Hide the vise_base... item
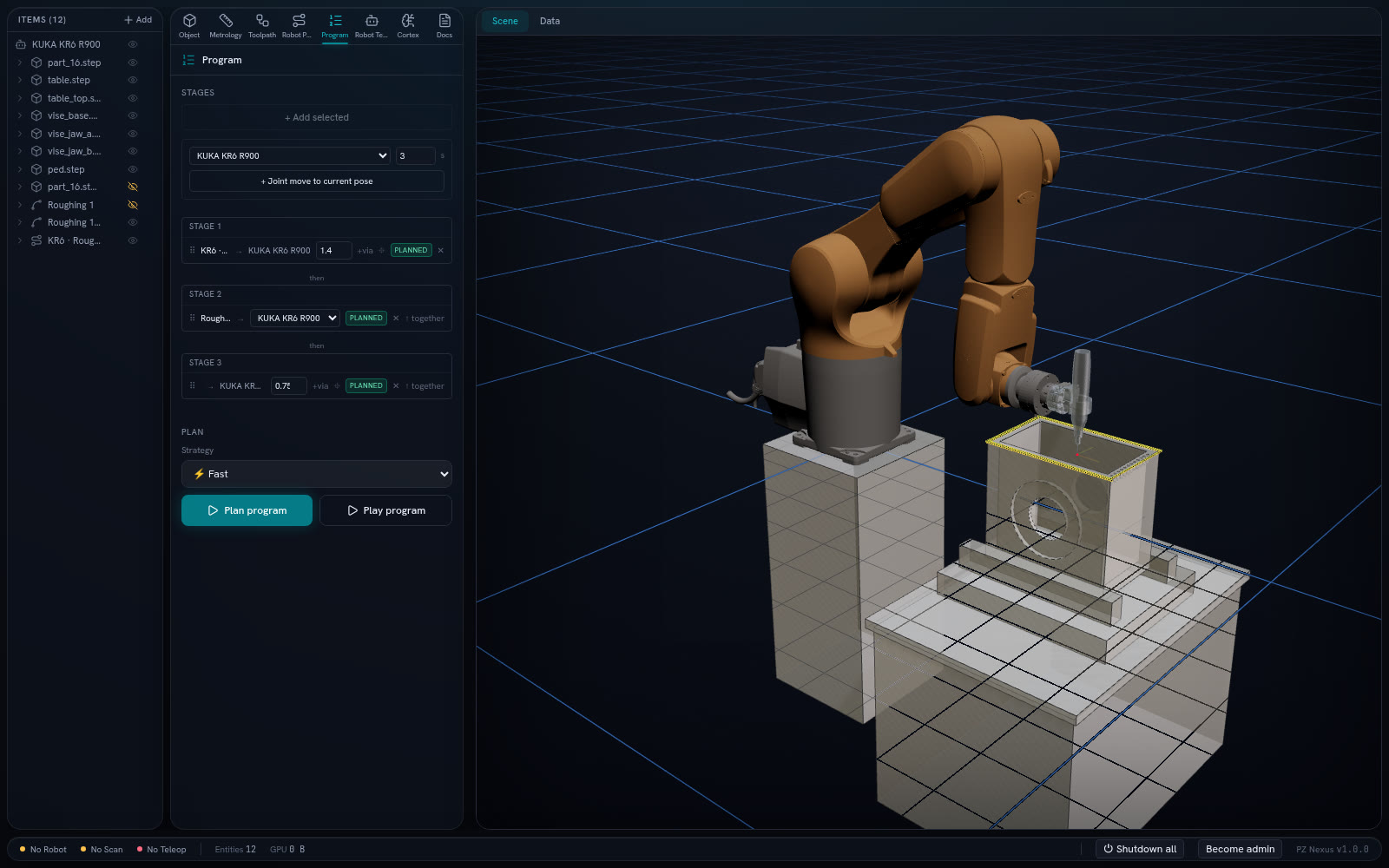The width and height of the screenshot is (1389, 868). coord(133,115)
